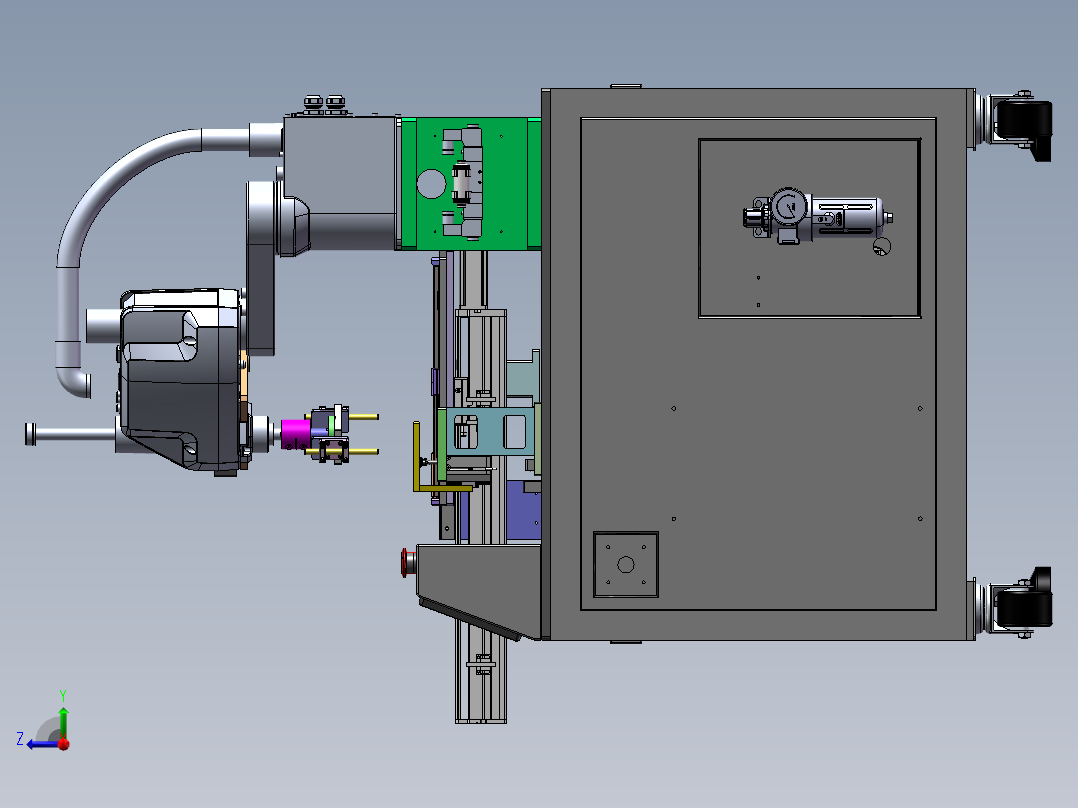
Task: Click the red origin ball of the triad
Action: click(x=64, y=744)
